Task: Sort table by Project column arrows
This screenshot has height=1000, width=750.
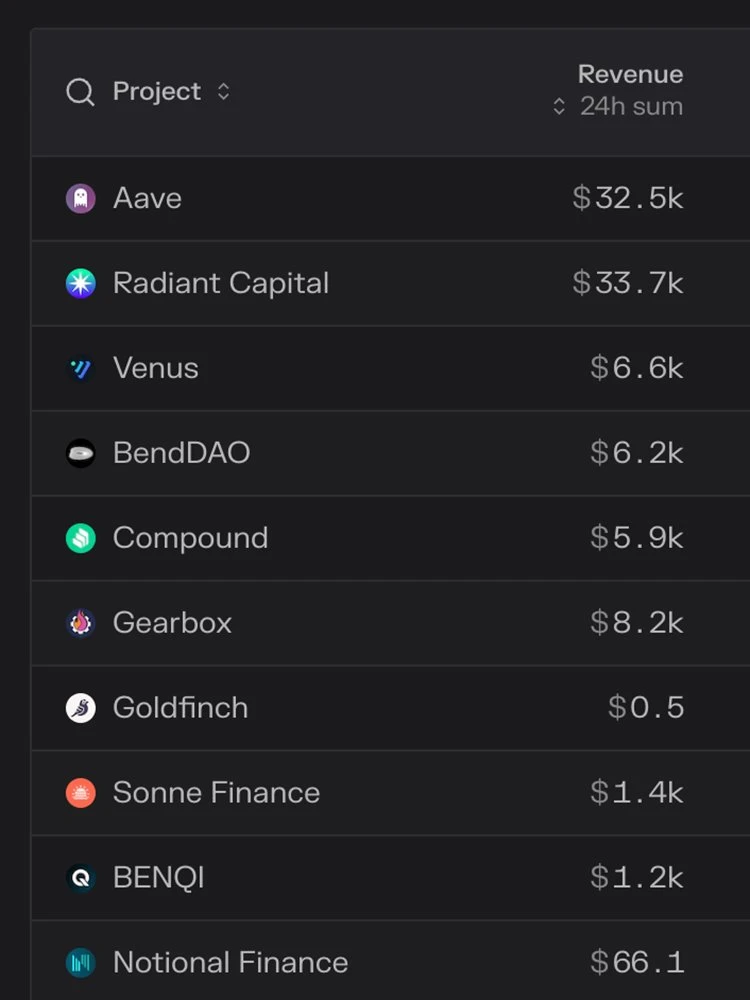Action: click(x=224, y=92)
